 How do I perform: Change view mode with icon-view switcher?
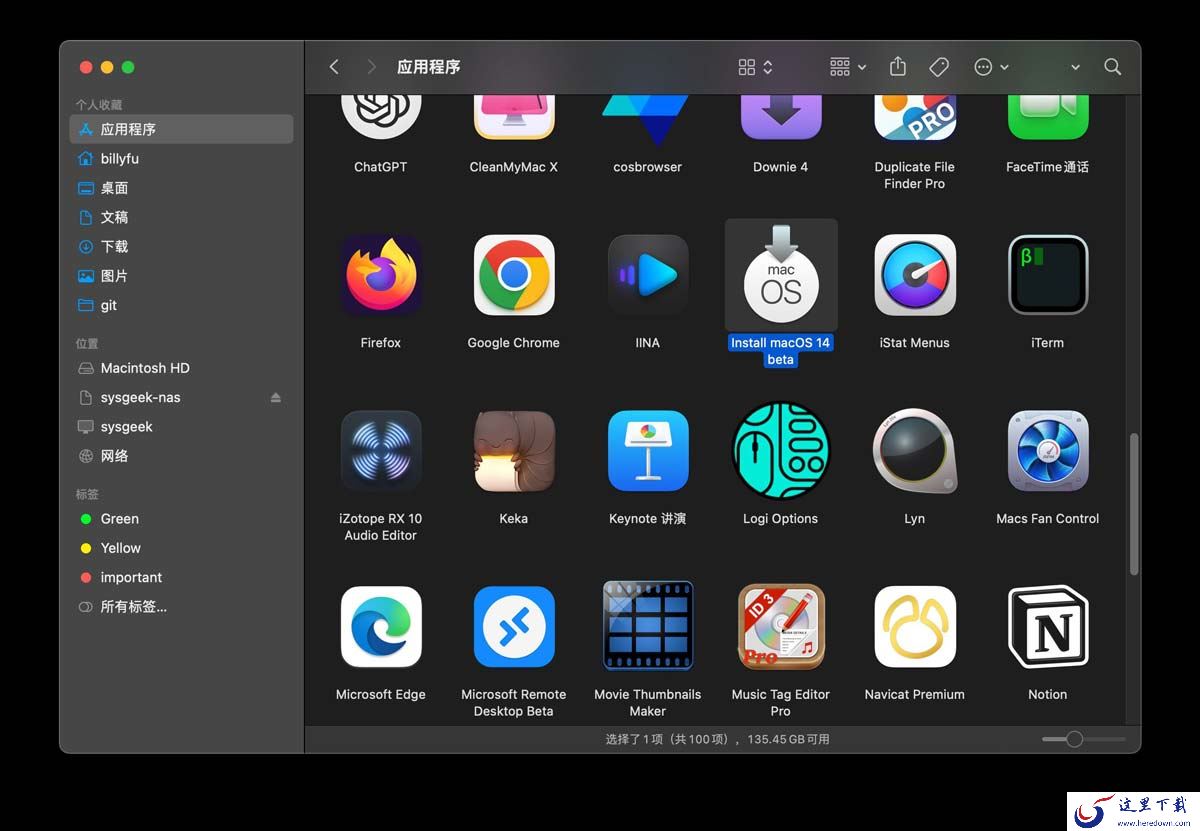point(755,67)
